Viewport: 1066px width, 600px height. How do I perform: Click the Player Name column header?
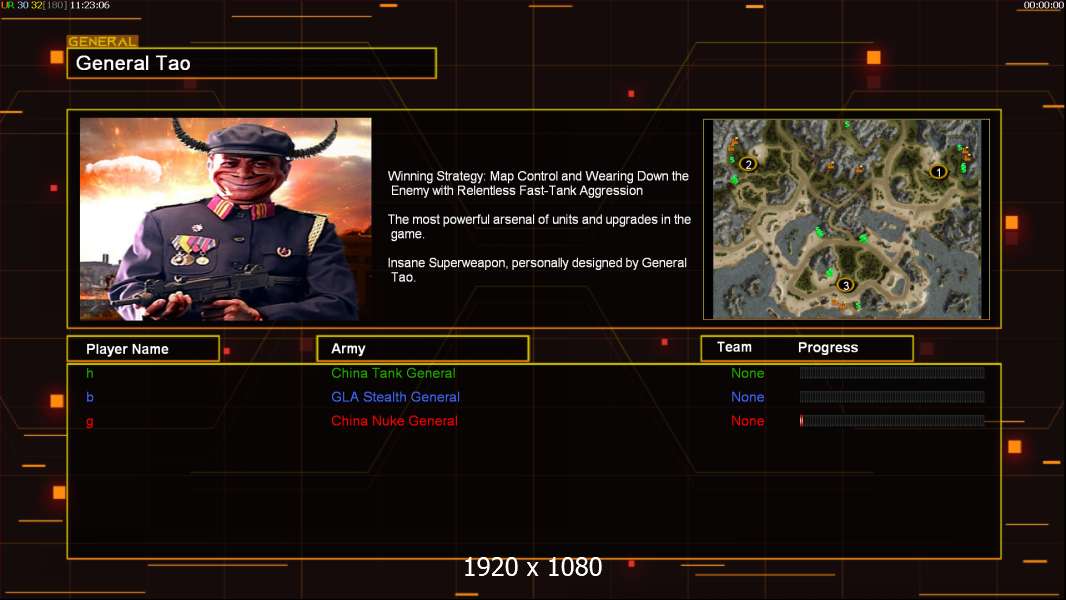point(143,349)
